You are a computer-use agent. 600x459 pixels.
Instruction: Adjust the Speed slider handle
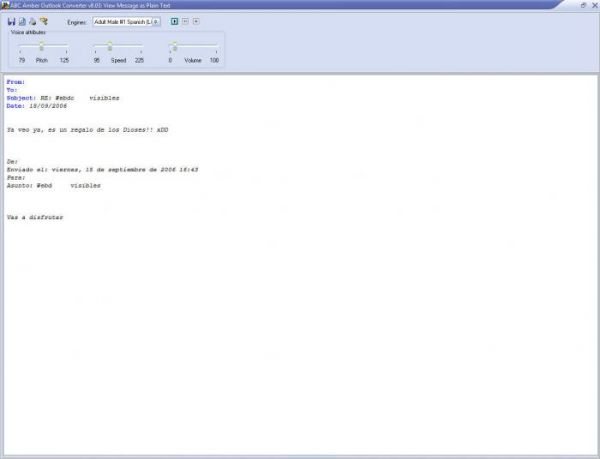click(x=110, y=47)
